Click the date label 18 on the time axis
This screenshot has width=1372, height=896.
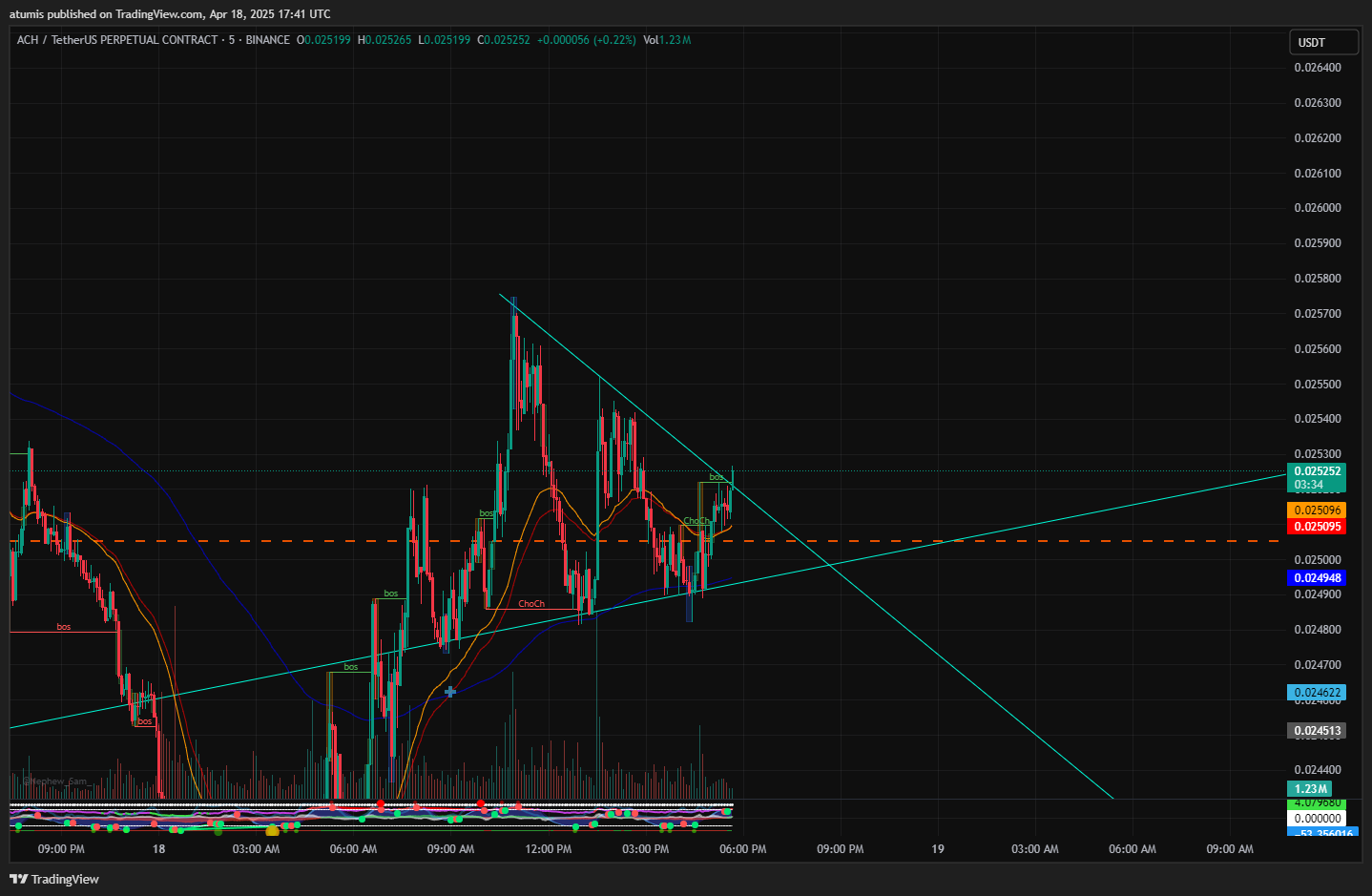[158, 849]
